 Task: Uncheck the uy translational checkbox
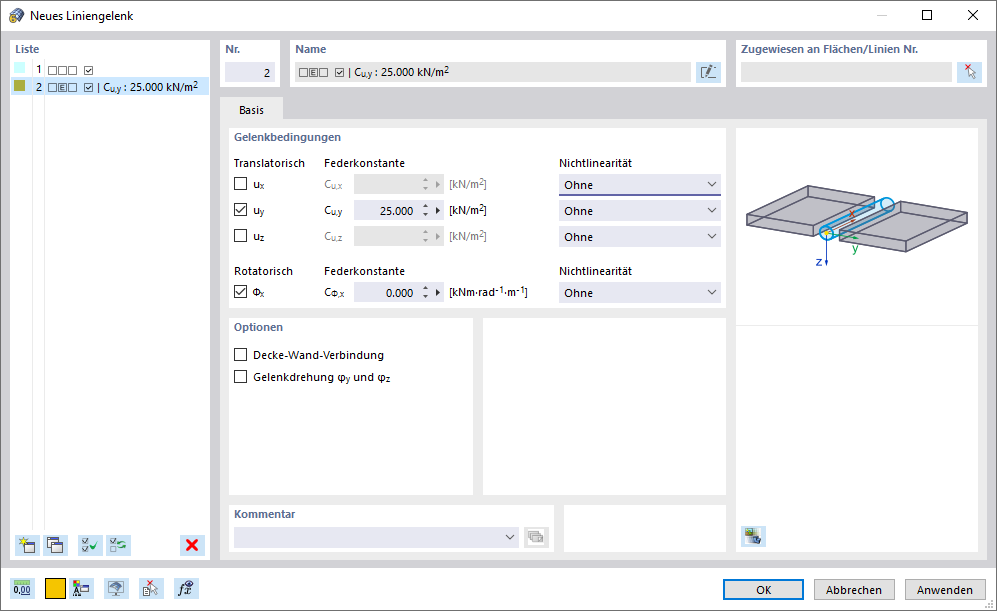(240, 210)
